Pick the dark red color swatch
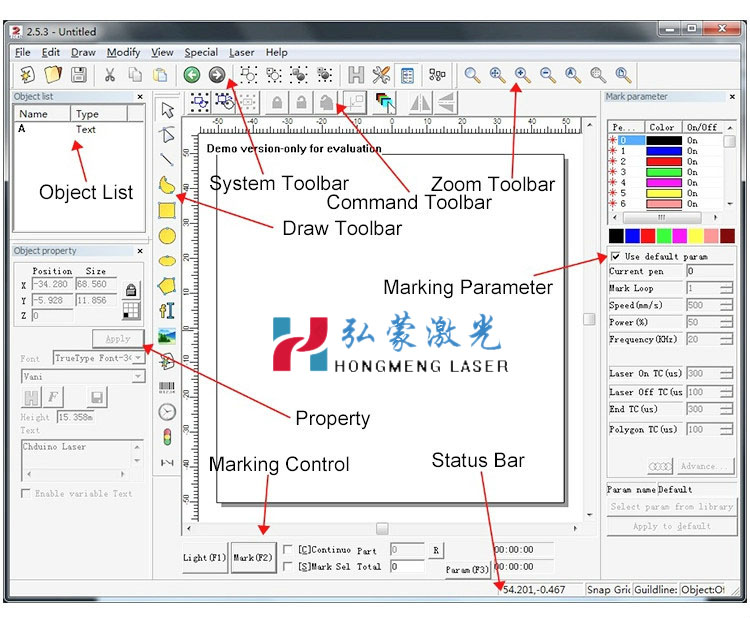The width and height of the screenshot is (750, 618). (x=727, y=236)
